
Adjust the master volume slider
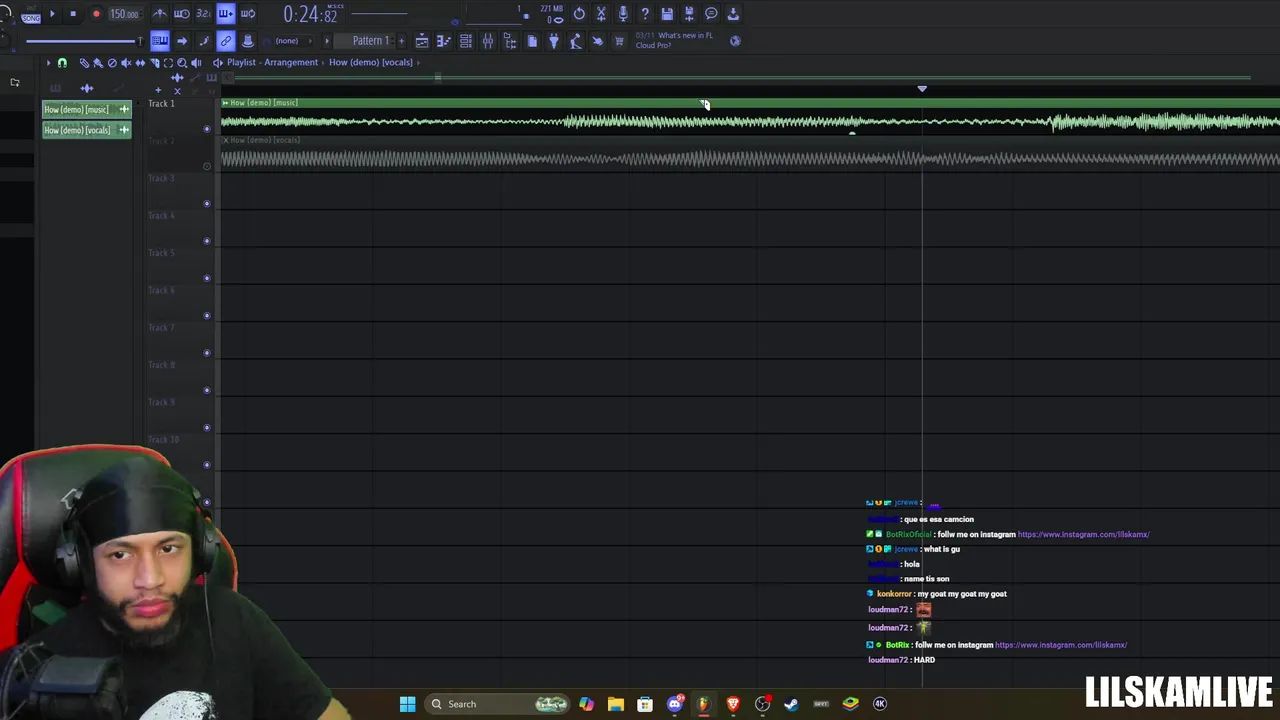click(84, 41)
